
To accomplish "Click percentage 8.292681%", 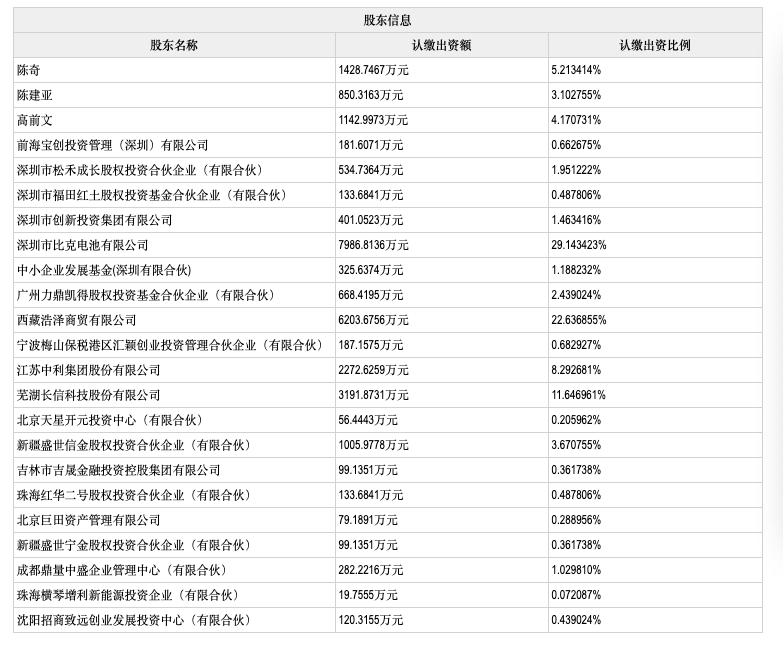I will [x=576, y=370].
